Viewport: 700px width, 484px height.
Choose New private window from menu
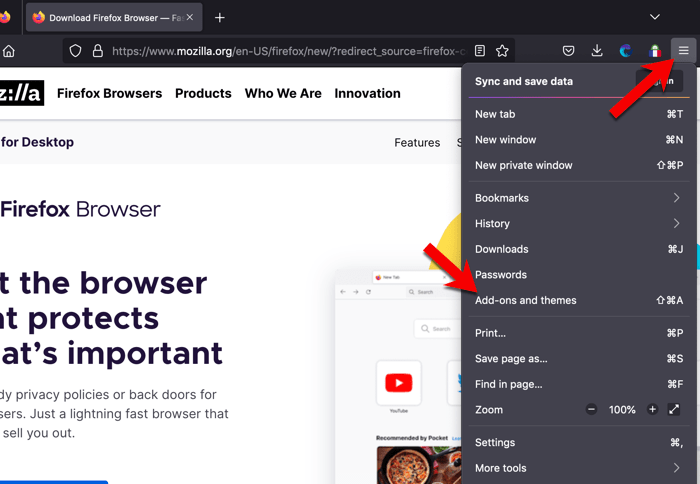coord(524,165)
